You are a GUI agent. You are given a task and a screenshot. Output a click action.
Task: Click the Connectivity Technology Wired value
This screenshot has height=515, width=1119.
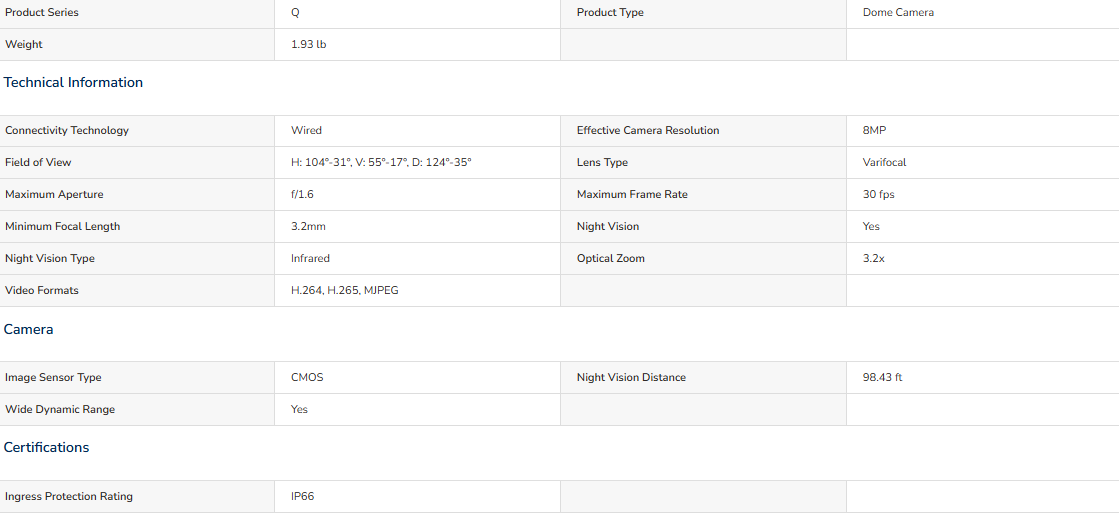(x=306, y=131)
